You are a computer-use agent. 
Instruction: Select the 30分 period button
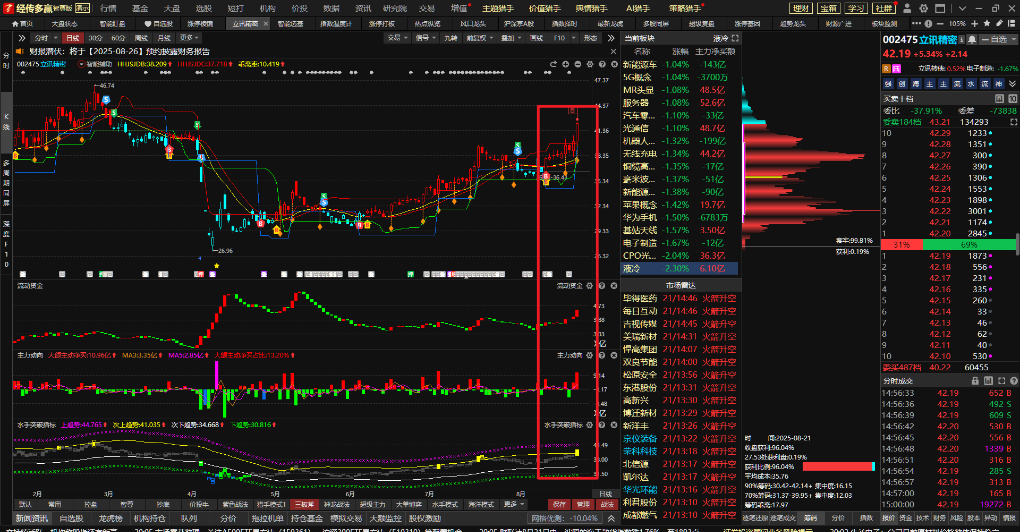pyautogui.click(x=96, y=38)
